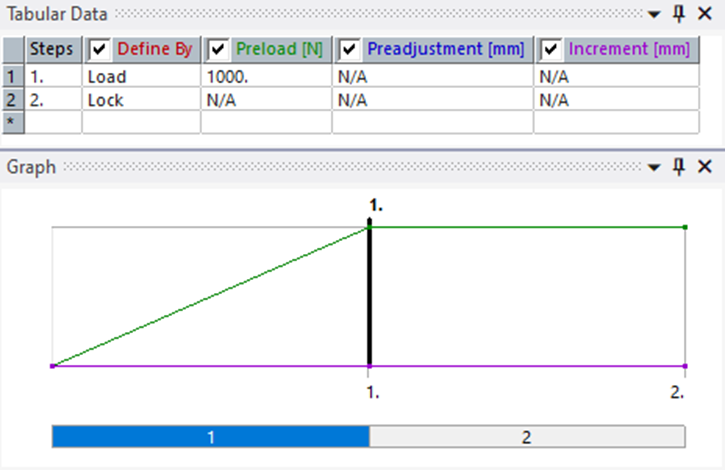Screen dimensions: 725x470
Task: Select the Load cell in step 1
Action: [141, 76]
